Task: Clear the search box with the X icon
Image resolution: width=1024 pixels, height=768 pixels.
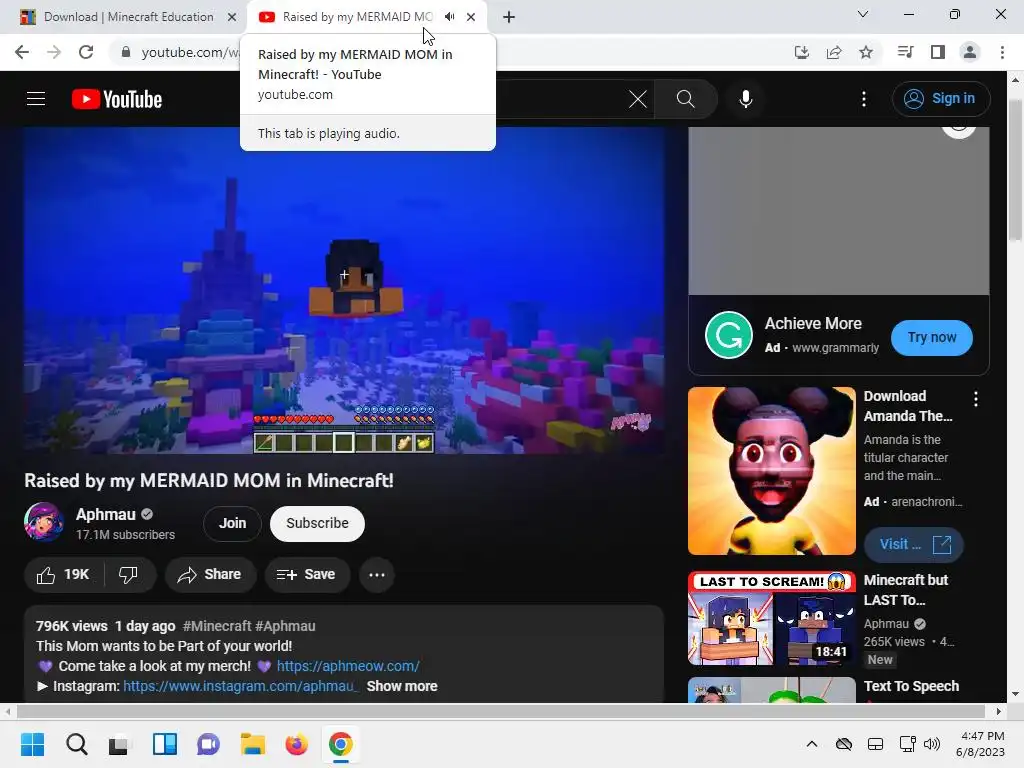Action: point(637,99)
